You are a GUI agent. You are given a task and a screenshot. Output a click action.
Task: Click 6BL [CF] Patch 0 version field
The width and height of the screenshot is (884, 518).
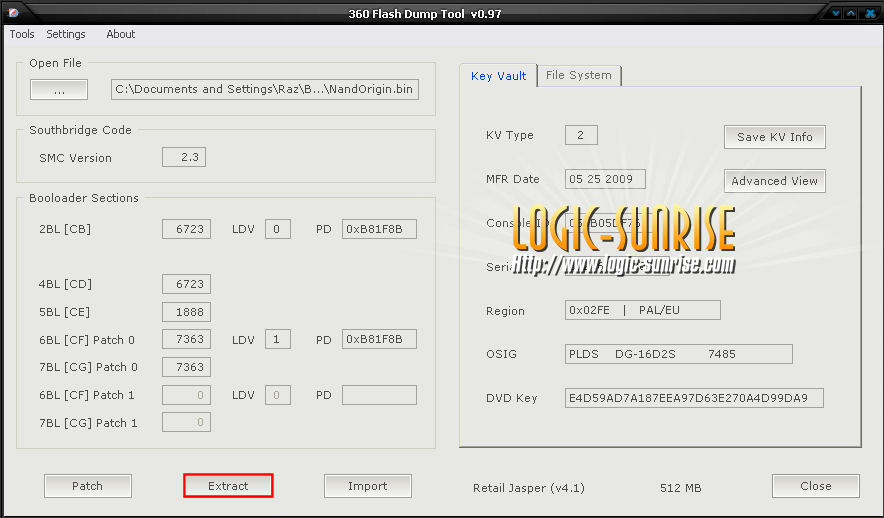point(186,339)
